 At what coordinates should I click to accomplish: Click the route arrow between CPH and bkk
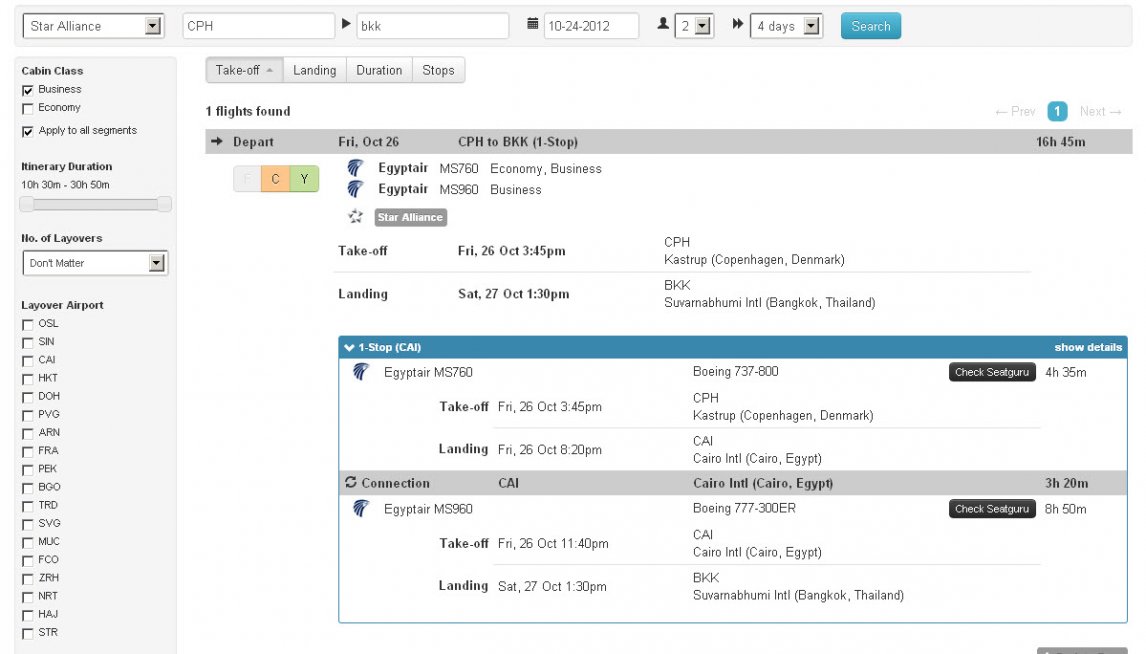pyautogui.click(x=346, y=24)
